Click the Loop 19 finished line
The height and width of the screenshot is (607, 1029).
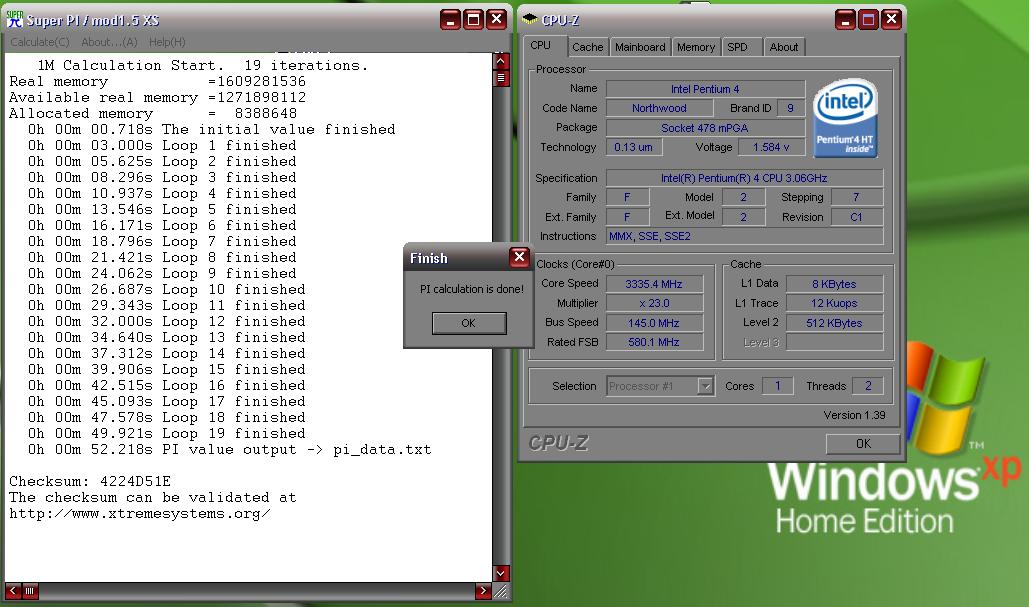pyautogui.click(x=166, y=434)
